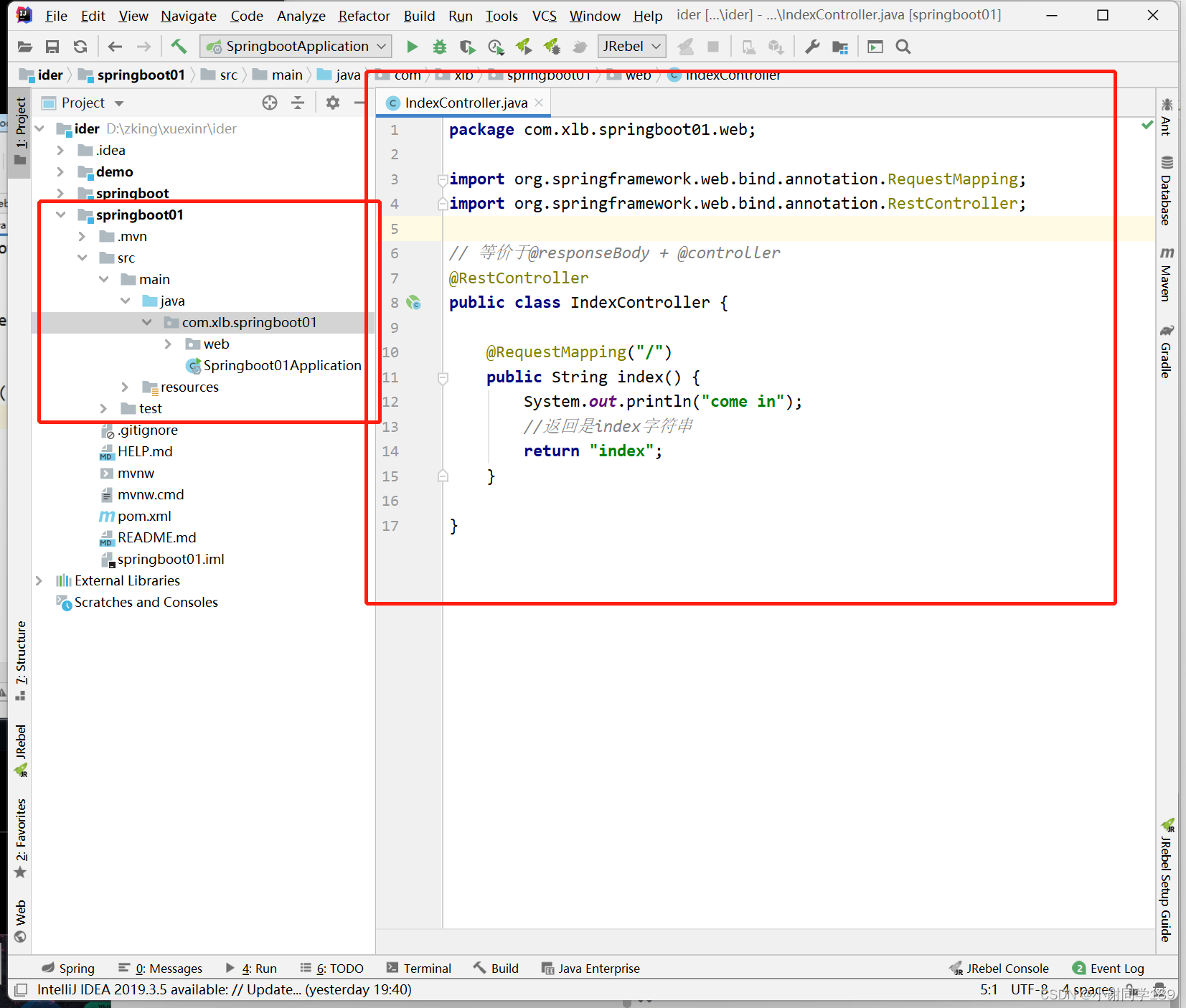Viewport: 1186px width, 1008px height.
Task: Run SpringbootApplication with the green play icon
Action: 412,47
